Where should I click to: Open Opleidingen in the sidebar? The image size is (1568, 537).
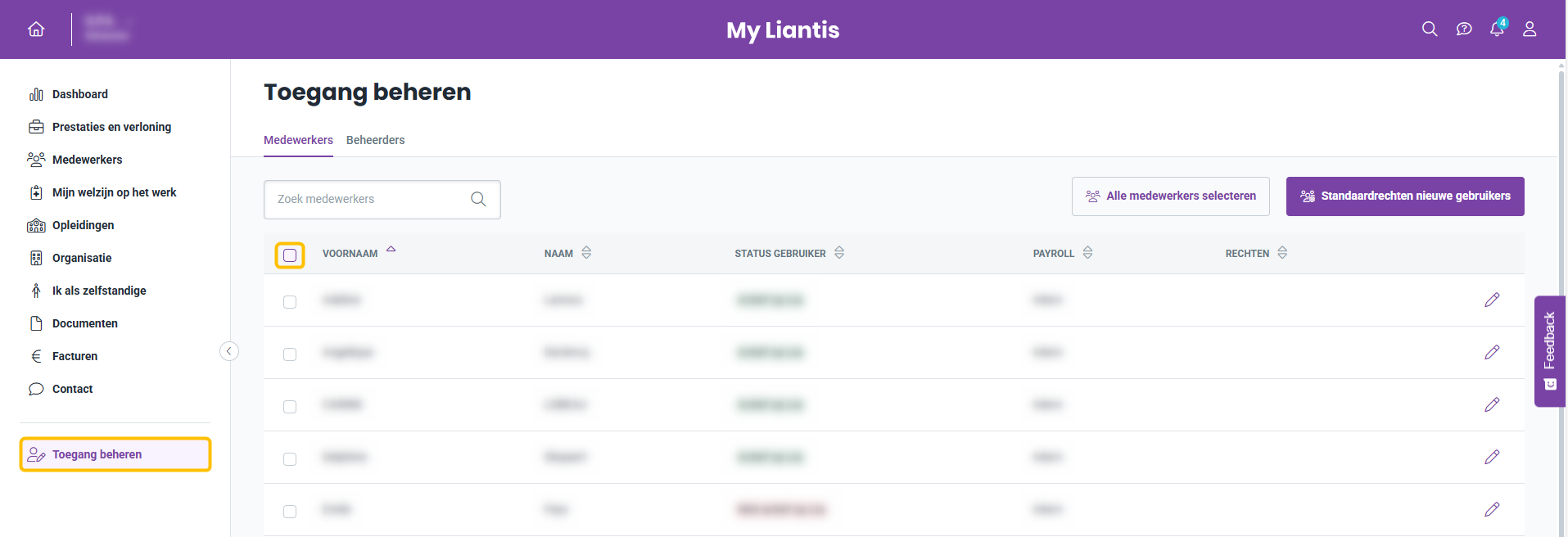(84, 225)
